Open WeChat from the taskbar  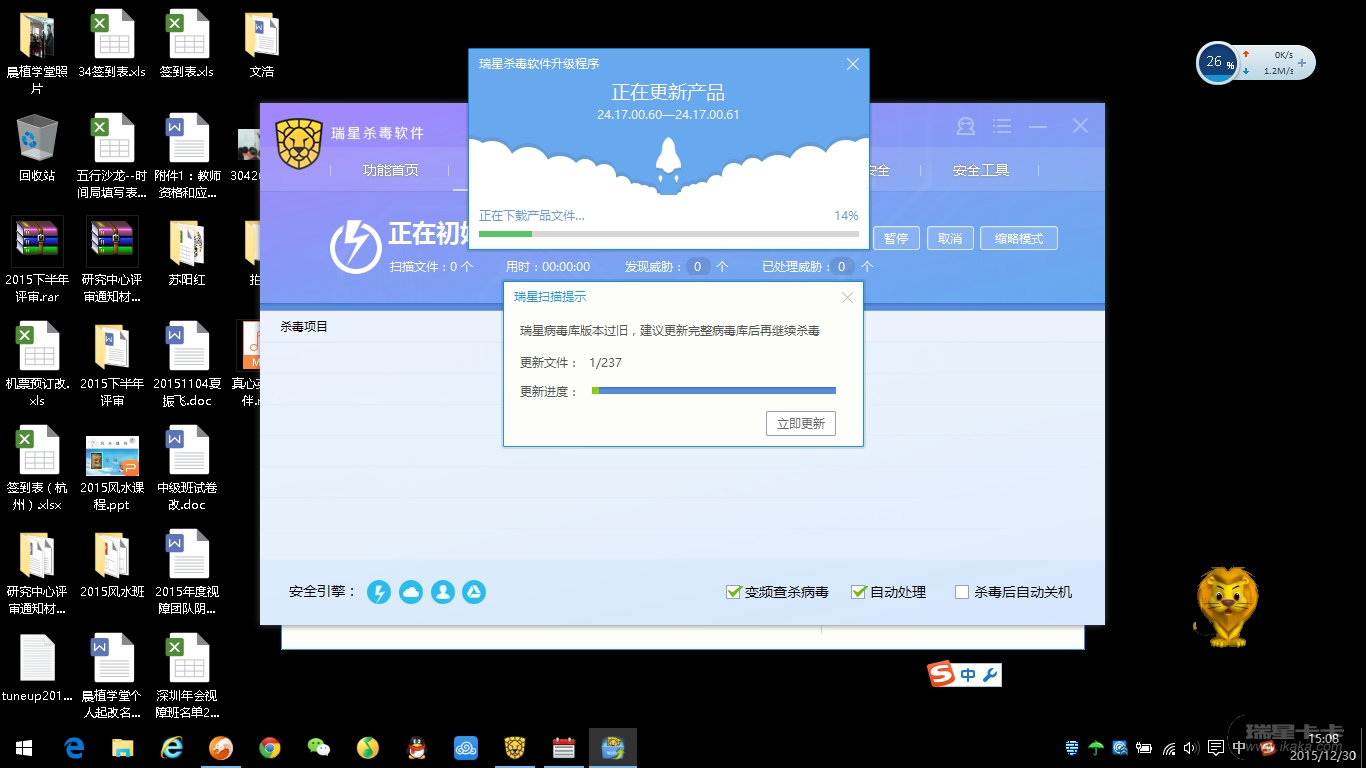(x=319, y=748)
